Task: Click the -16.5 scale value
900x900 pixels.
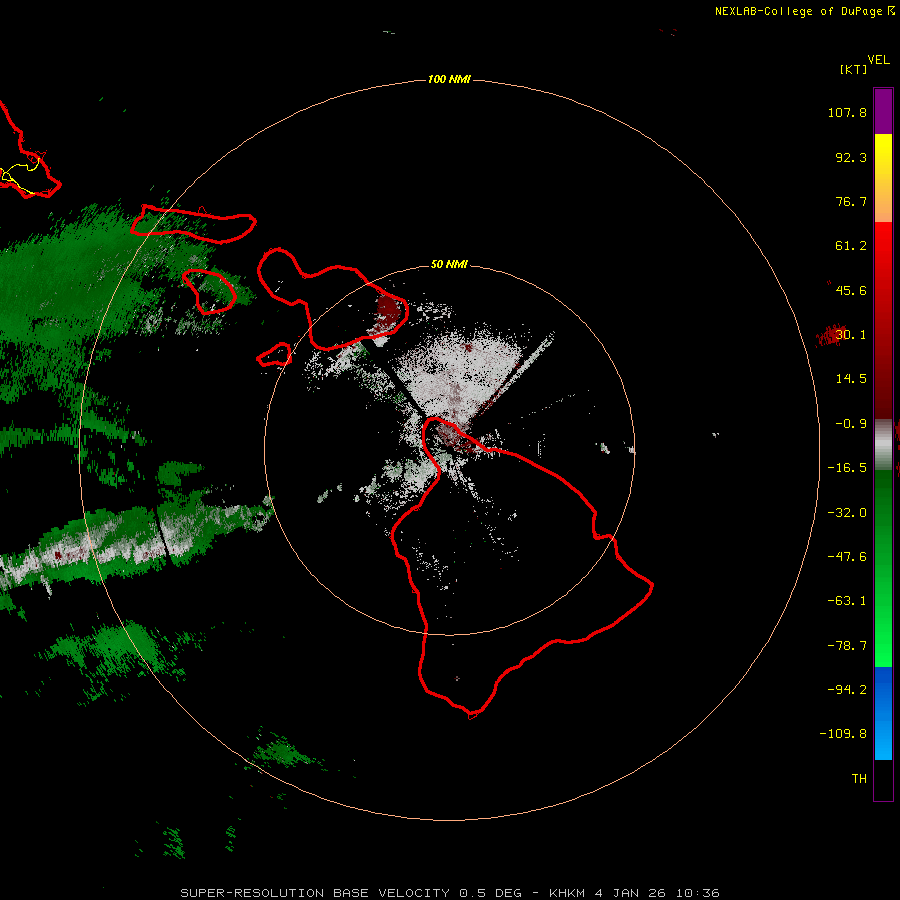Action: pos(847,468)
